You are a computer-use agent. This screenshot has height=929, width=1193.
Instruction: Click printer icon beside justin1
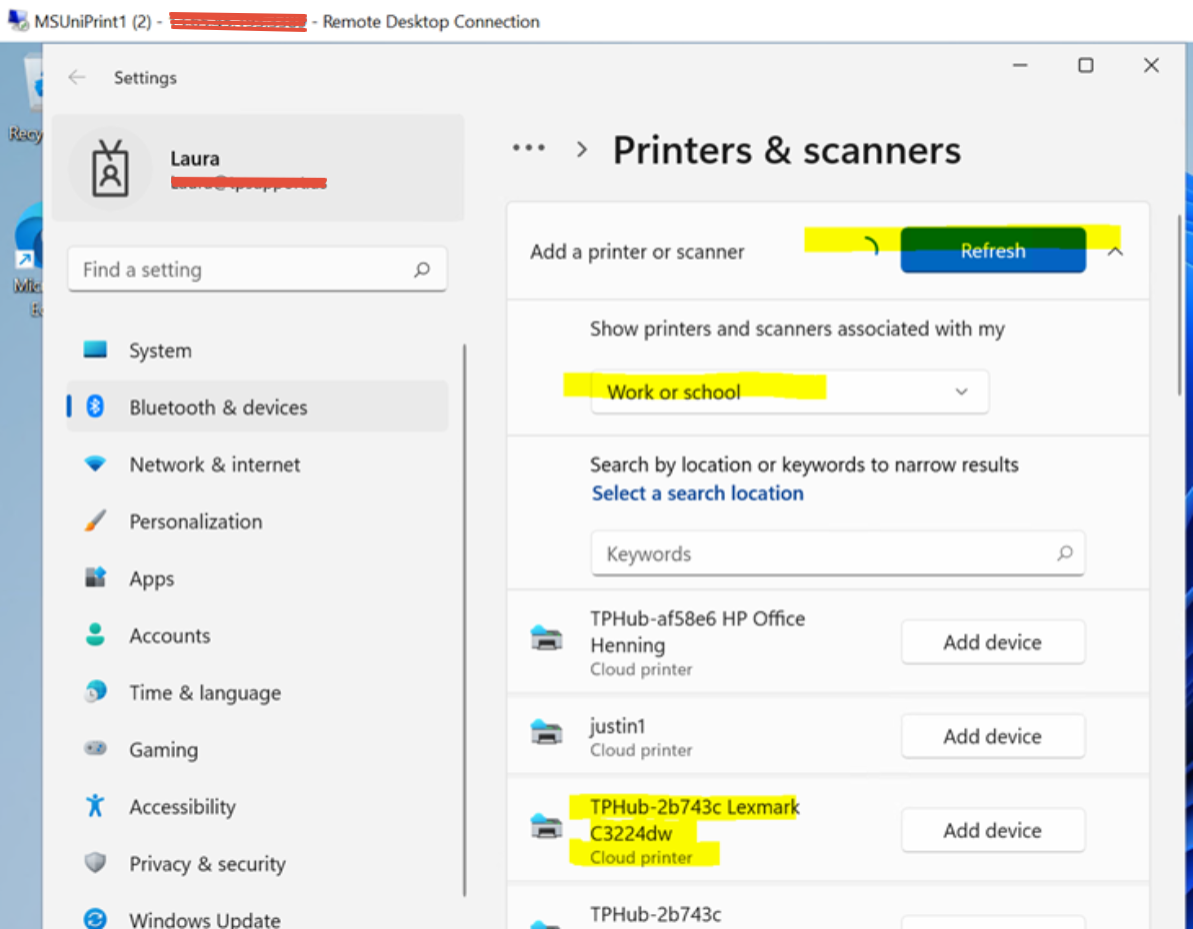[x=546, y=732]
